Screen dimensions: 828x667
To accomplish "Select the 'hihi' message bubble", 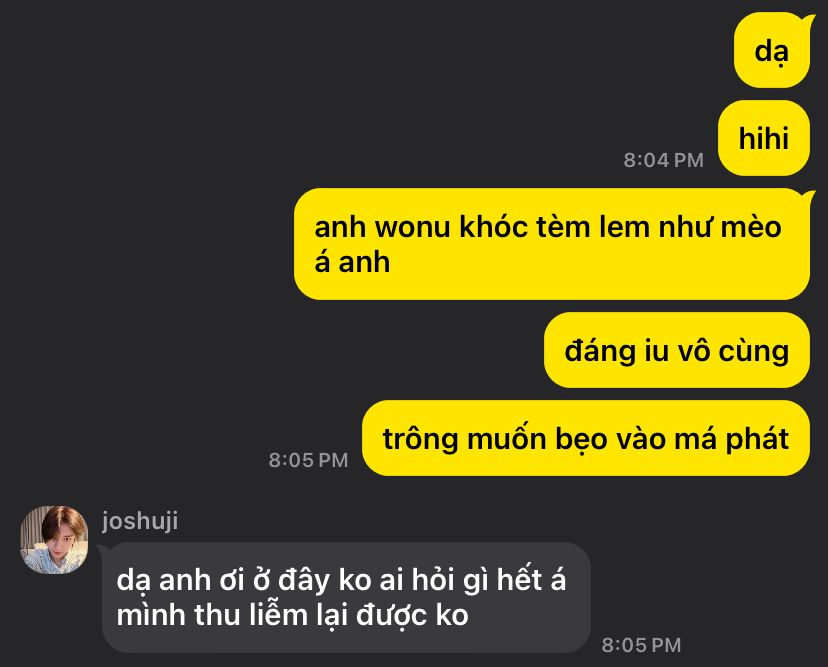I will [x=764, y=138].
